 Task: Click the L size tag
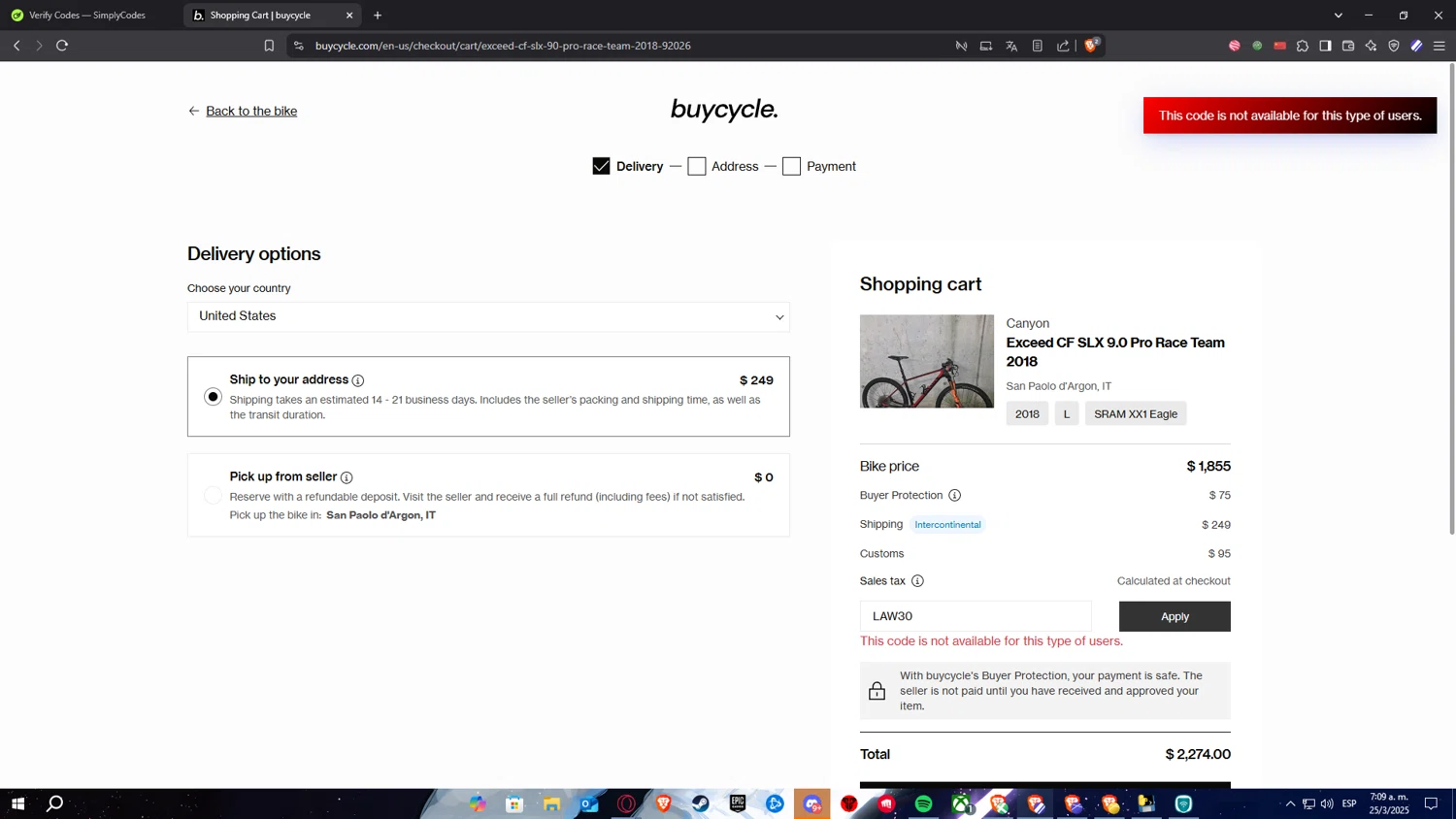click(x=1067, y=414)
